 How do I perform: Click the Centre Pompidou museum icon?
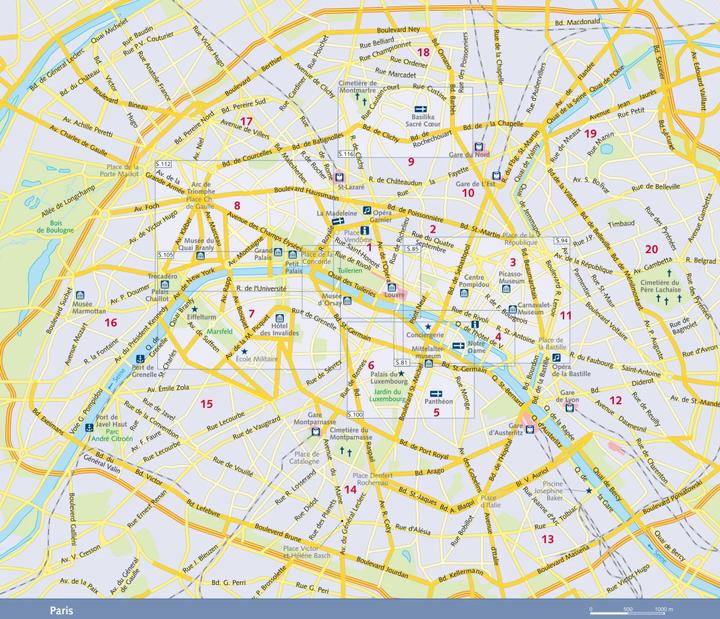[463, 293]
